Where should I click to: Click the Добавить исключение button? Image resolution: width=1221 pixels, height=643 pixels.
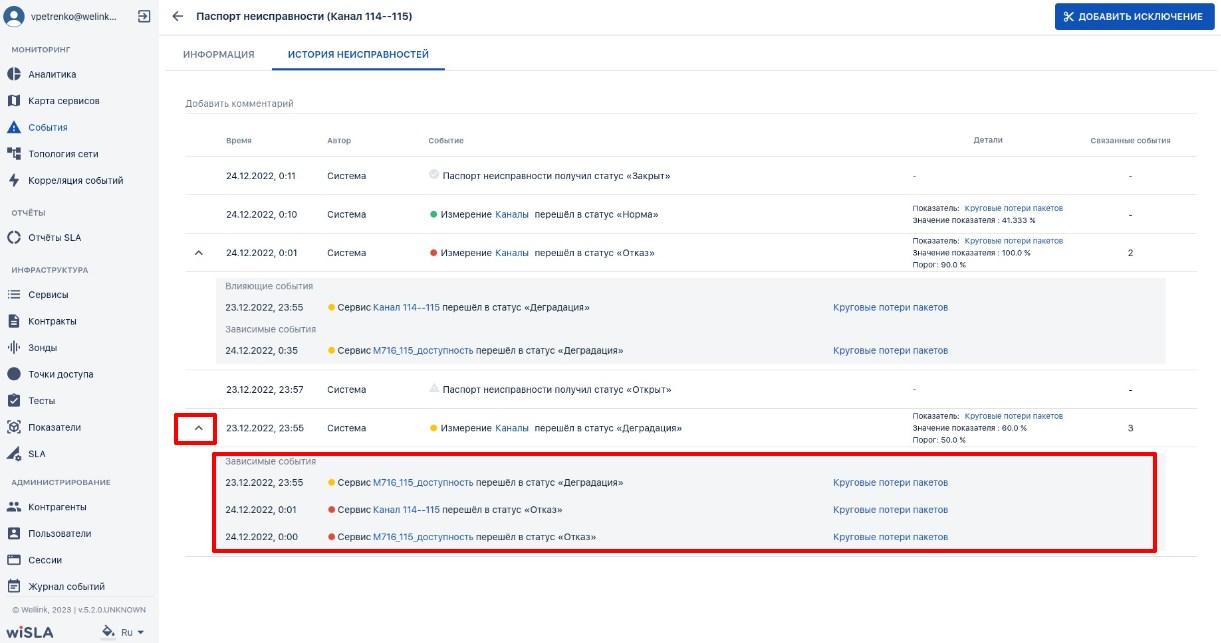coord(1134,17)
